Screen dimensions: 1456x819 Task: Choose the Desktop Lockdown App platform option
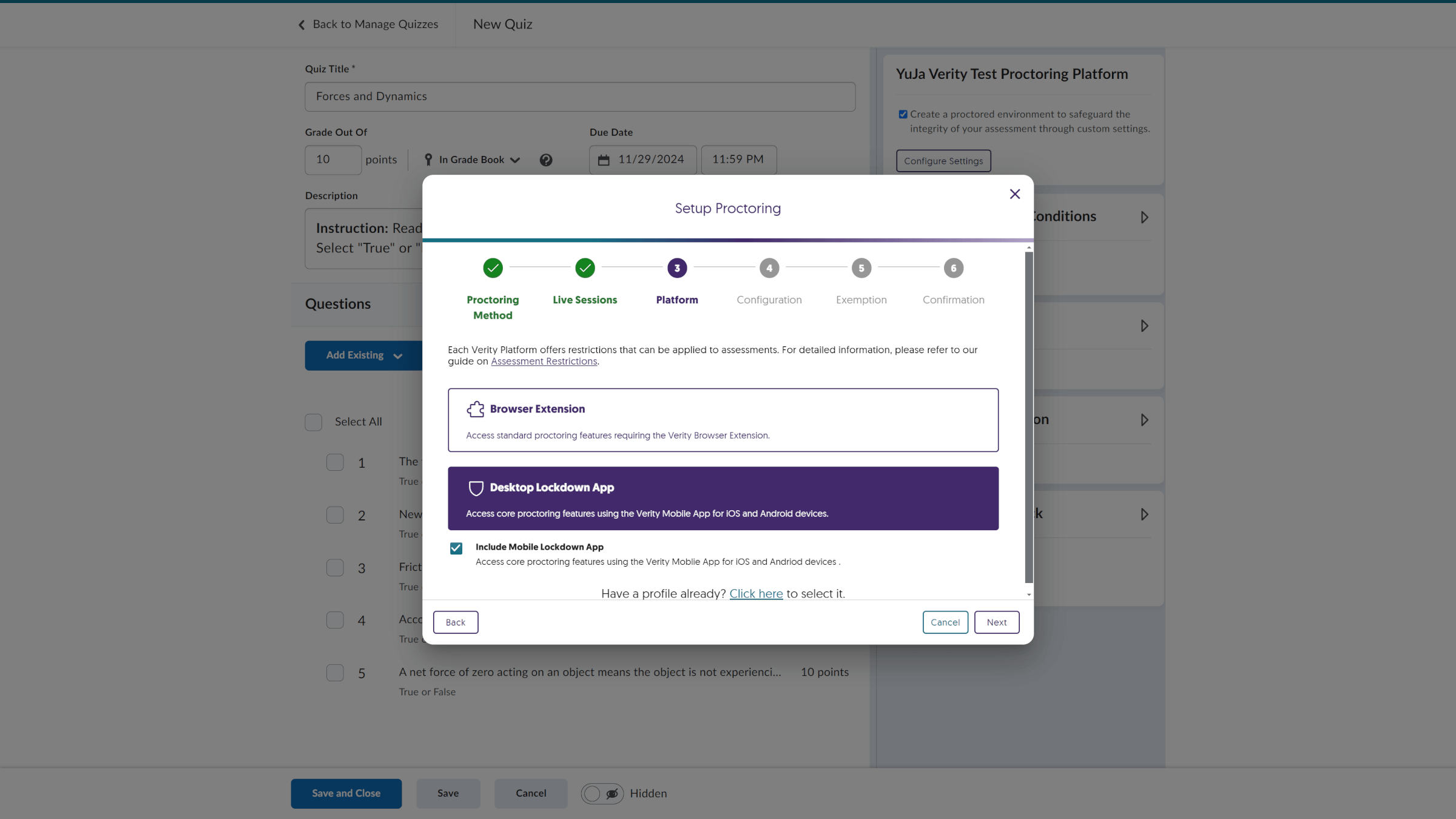point(723,498)
